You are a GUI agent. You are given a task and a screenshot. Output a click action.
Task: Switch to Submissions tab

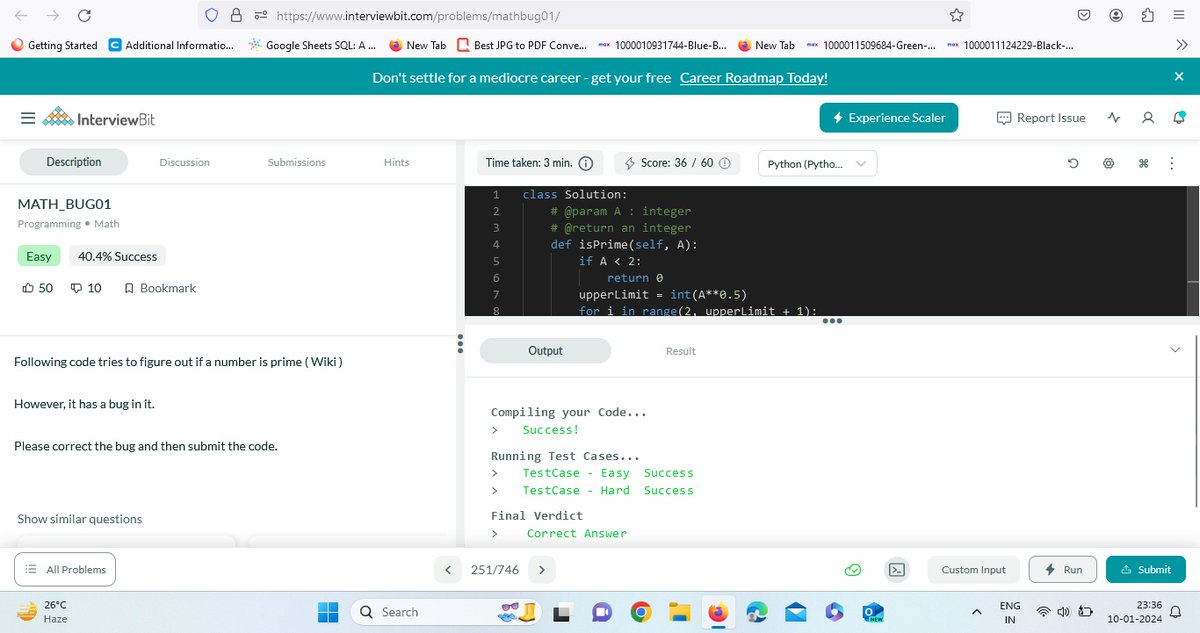pyautogui.click(x=297, y=162)
